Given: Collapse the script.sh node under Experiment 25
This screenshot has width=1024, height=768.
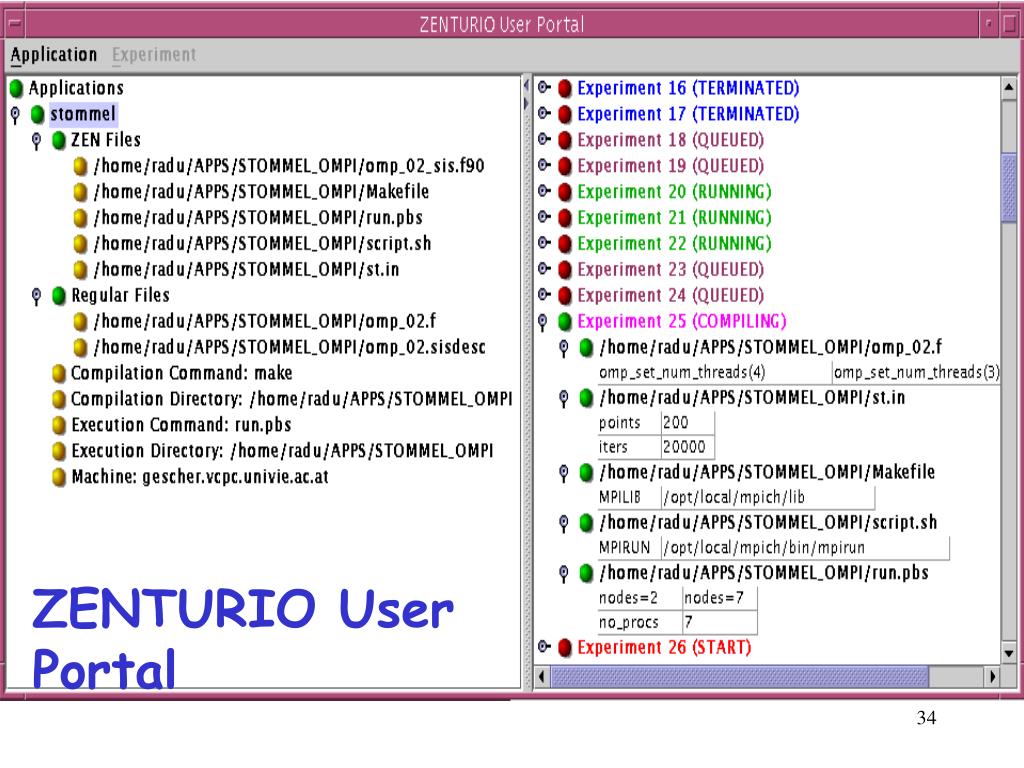Looking at the screenshot, I should tap(564, 523).
